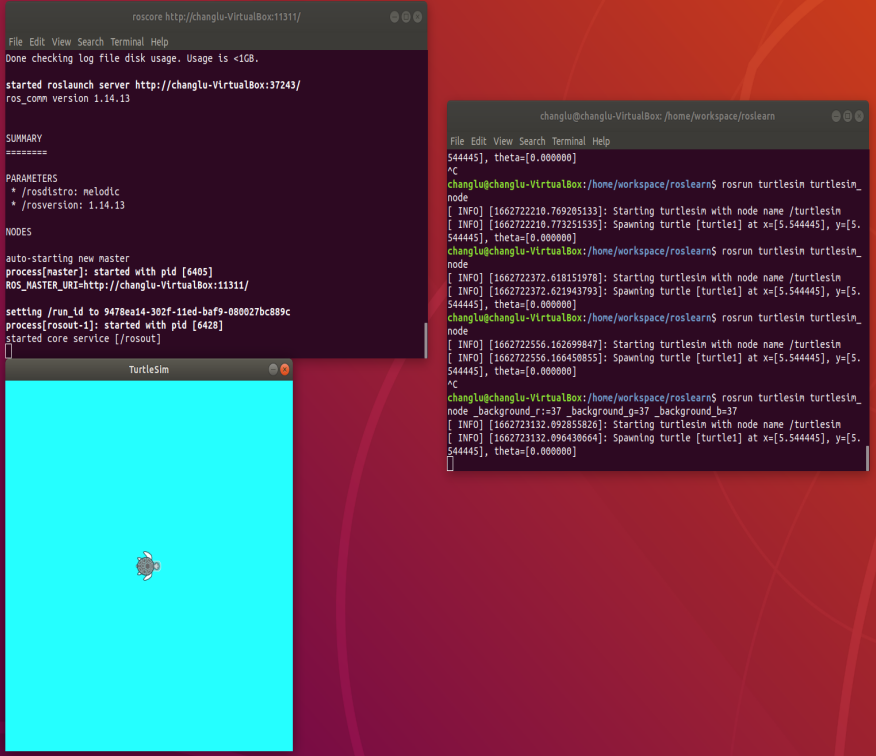Open View menu in roscore terminal

pos(61,42)
